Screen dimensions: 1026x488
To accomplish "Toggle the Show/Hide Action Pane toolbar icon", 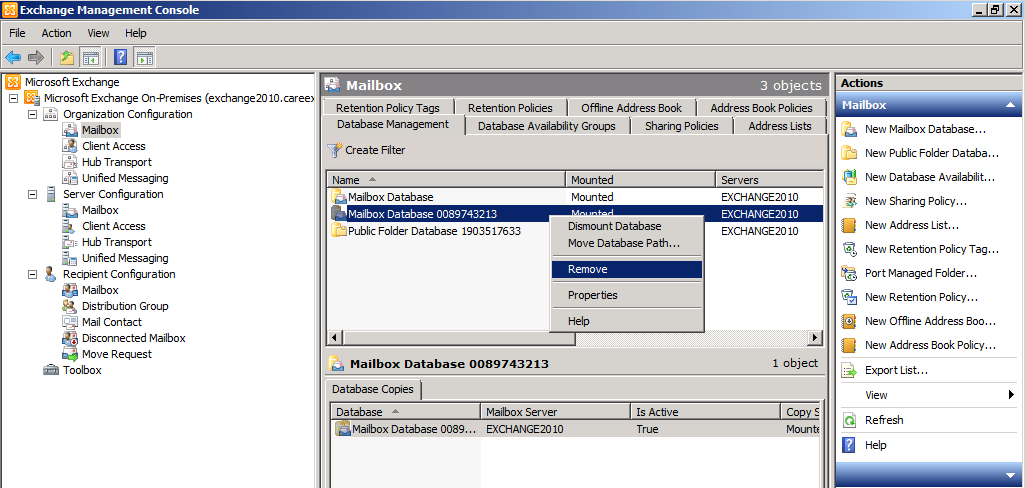I will click(x=145, y=58).
